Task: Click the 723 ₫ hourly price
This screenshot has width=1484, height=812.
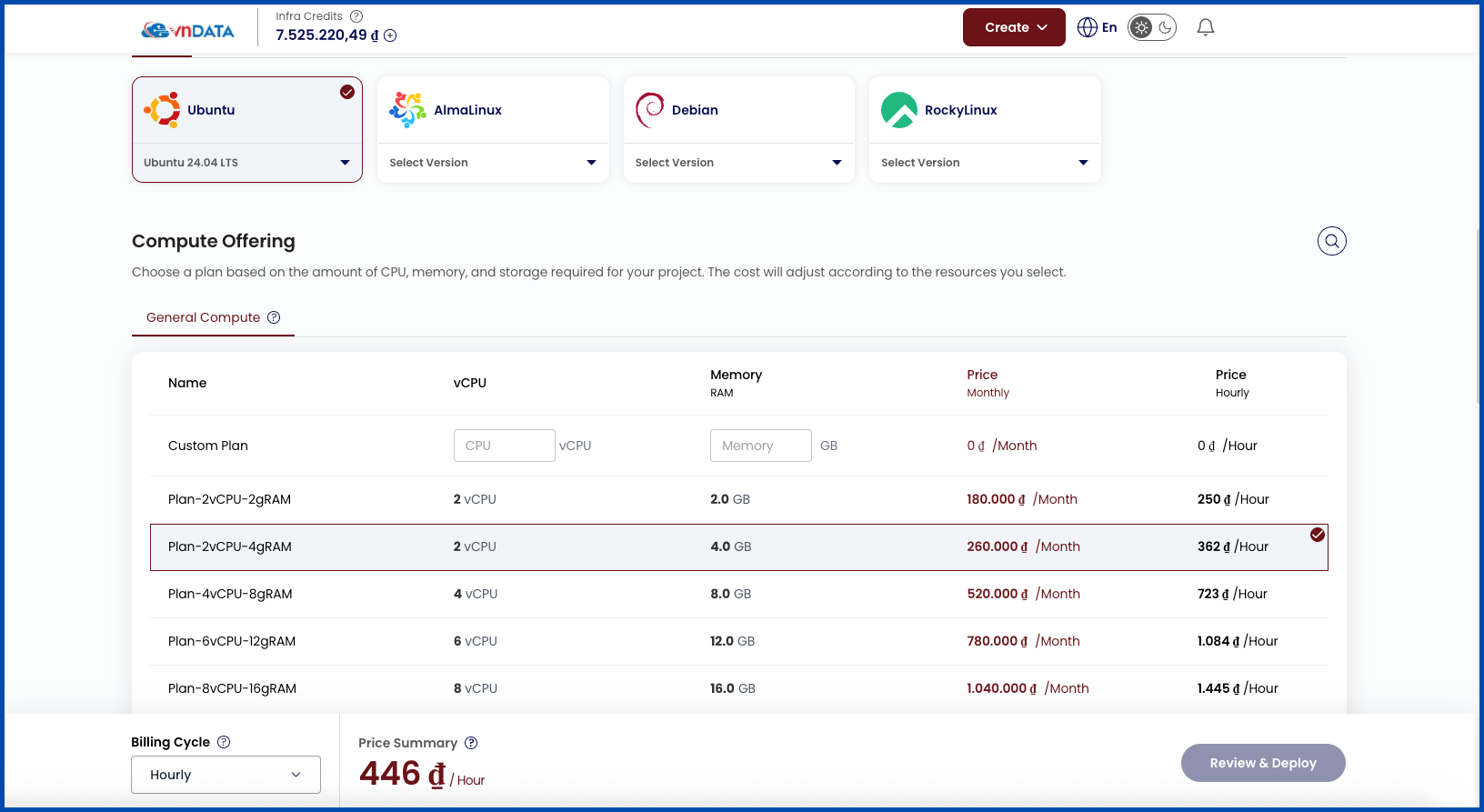Action: [x=1213, y=594]
